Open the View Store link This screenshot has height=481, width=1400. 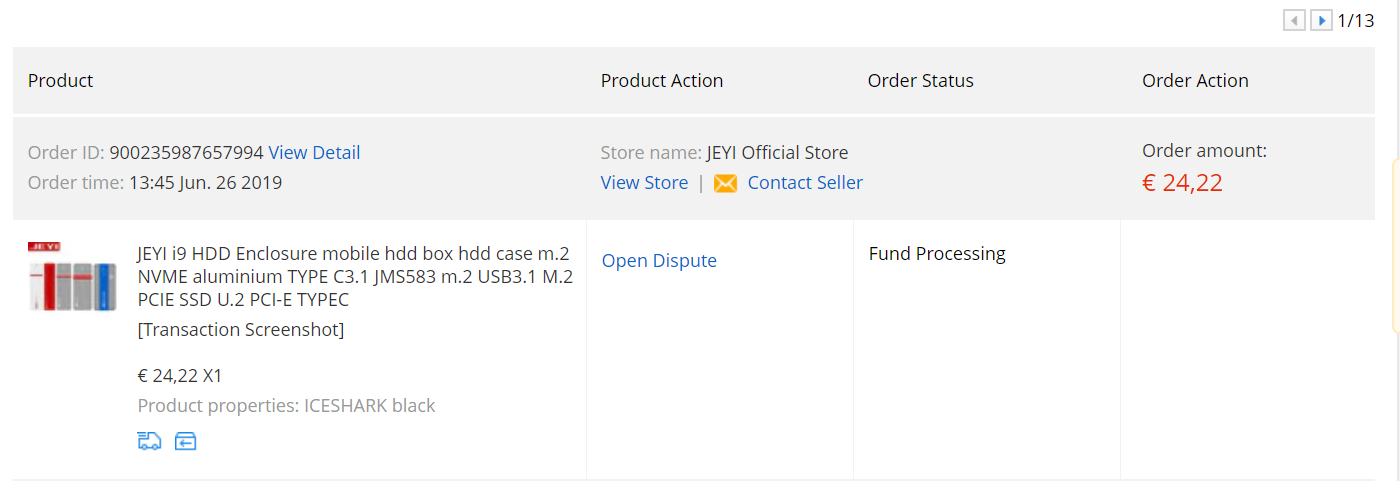click(644, 183)
